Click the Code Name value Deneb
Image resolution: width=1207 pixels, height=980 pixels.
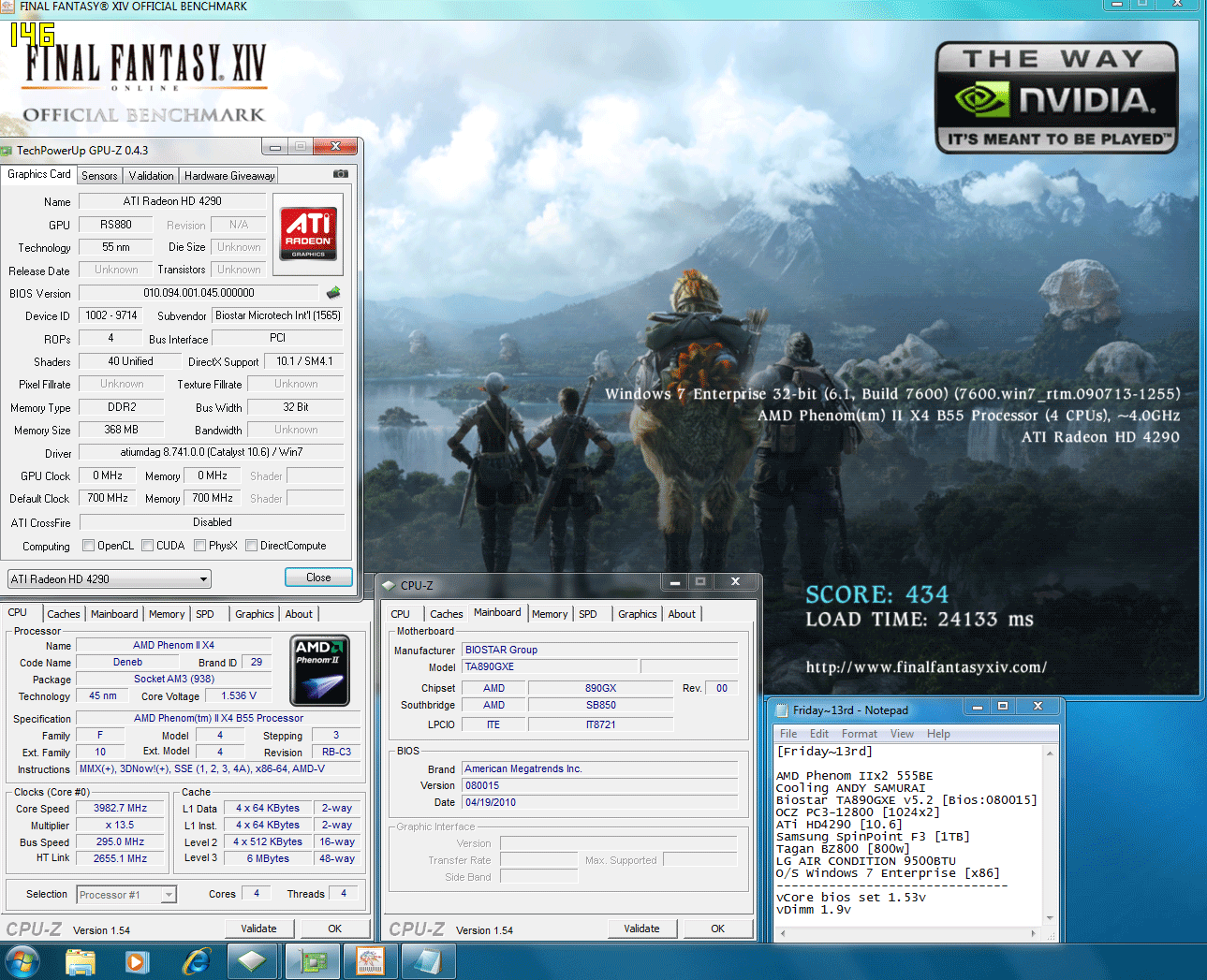coord(128,663)
